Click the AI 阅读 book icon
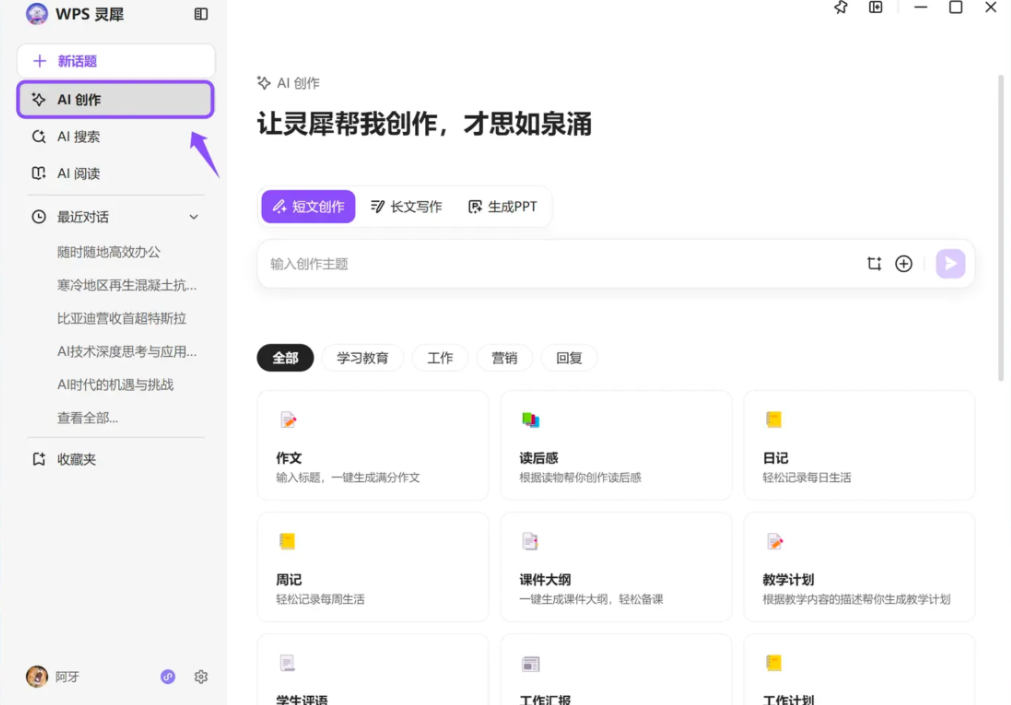 coord(39,174)
